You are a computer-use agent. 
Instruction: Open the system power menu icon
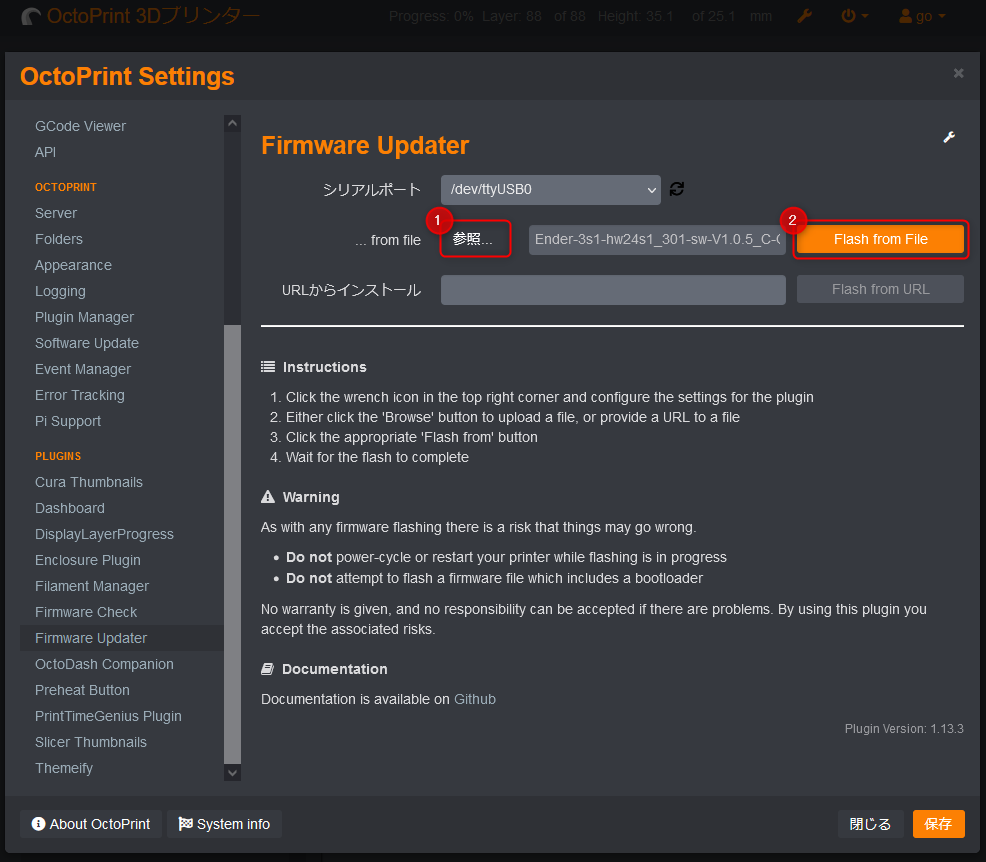(x=855, y=16)
